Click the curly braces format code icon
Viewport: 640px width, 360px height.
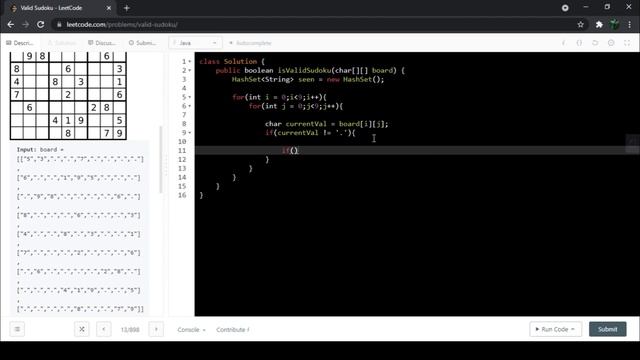(579, 43)
